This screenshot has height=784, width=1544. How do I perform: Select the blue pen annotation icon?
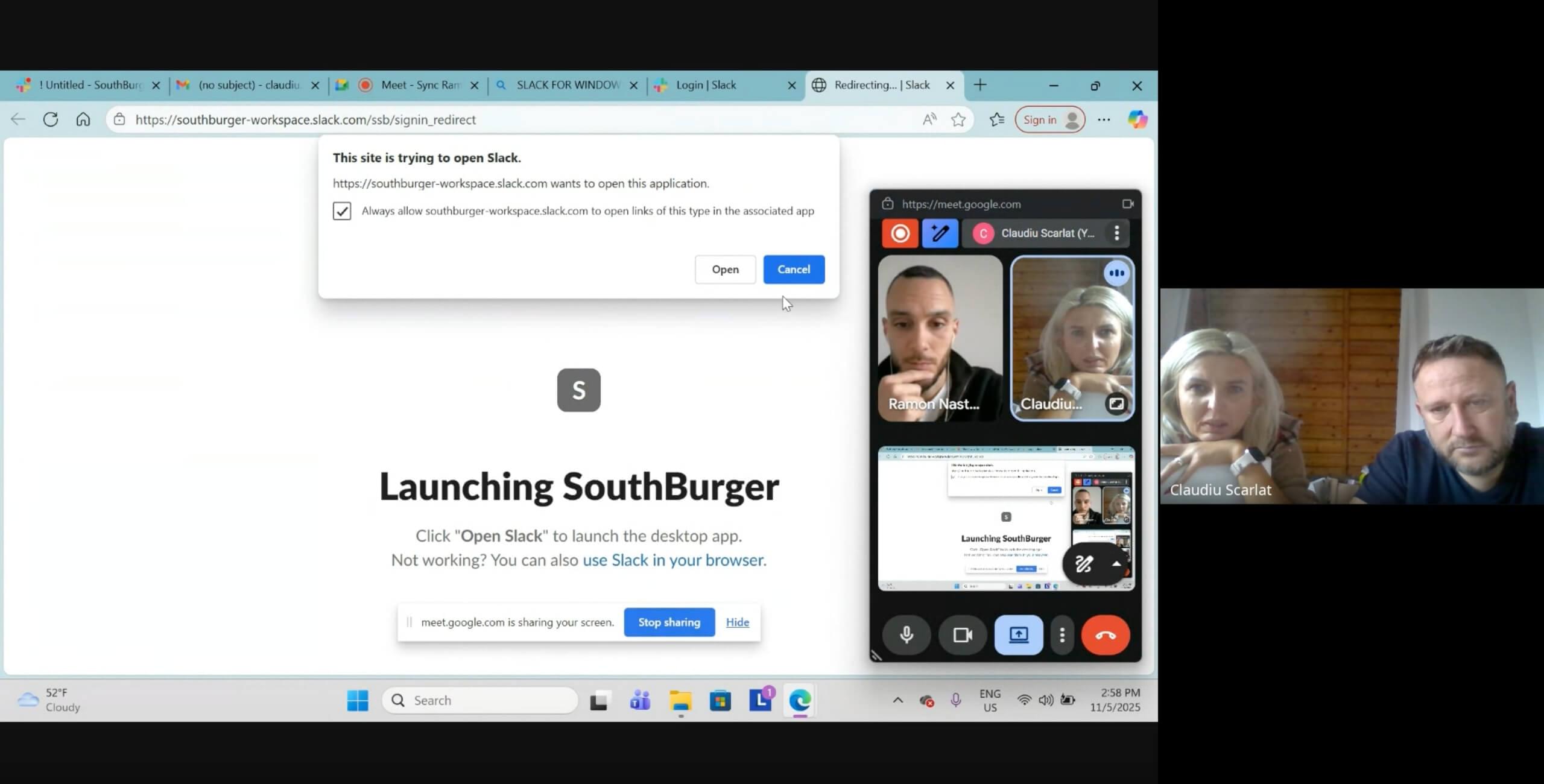pyautogui.click(x=940, y=233)
